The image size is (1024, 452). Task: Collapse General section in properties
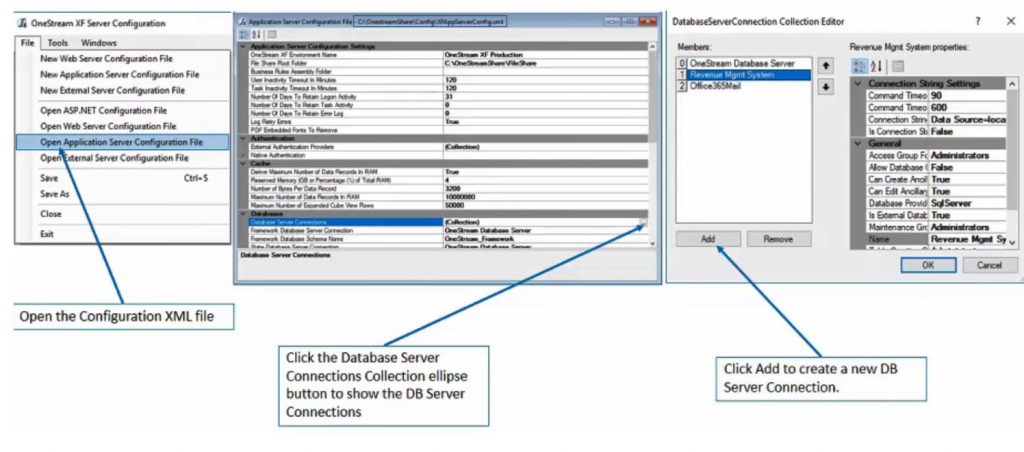coord(858,143)
